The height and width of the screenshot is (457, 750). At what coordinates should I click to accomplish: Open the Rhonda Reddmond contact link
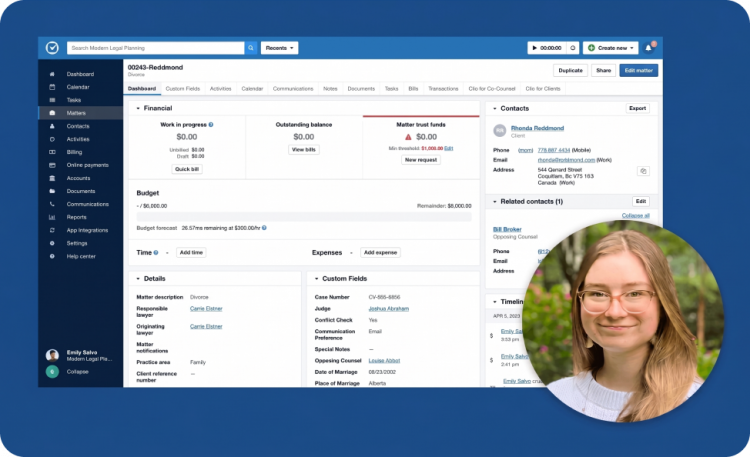[537, 128]
